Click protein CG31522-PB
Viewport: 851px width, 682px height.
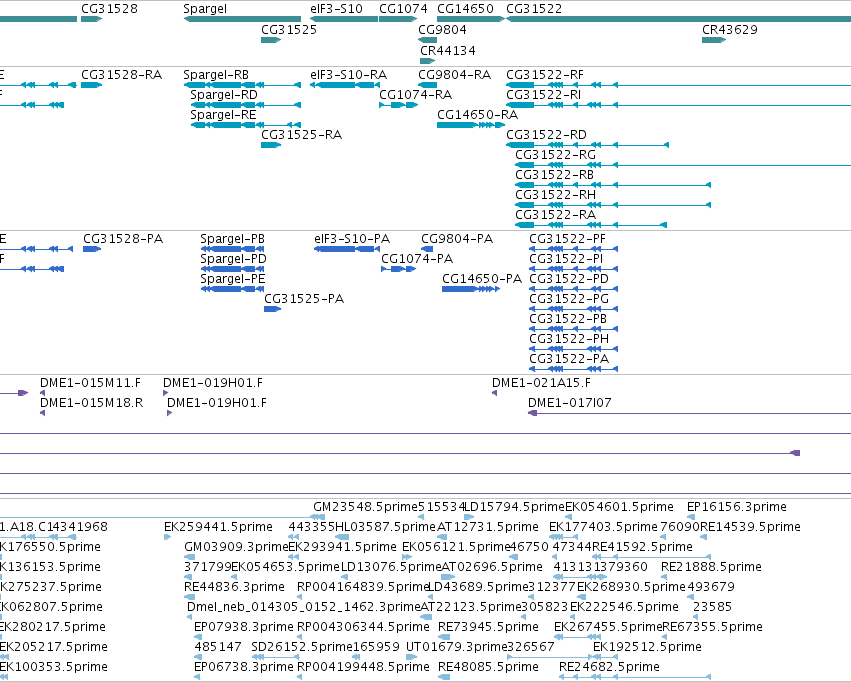[x=574, y=329]
